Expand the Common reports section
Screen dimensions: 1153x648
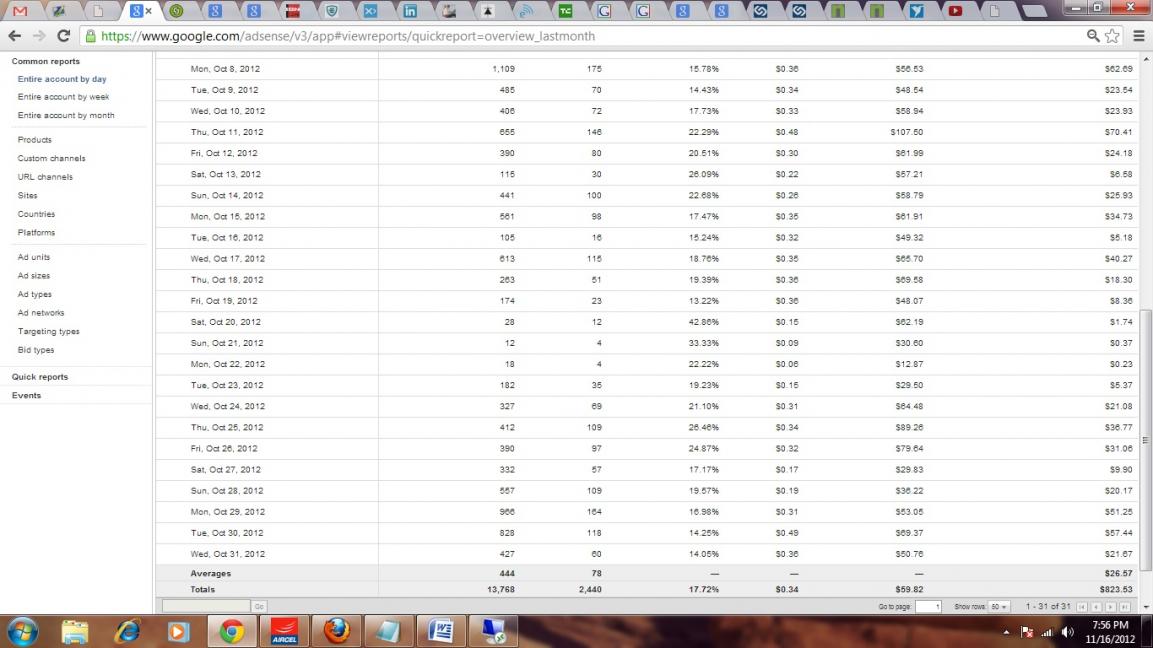46,61
